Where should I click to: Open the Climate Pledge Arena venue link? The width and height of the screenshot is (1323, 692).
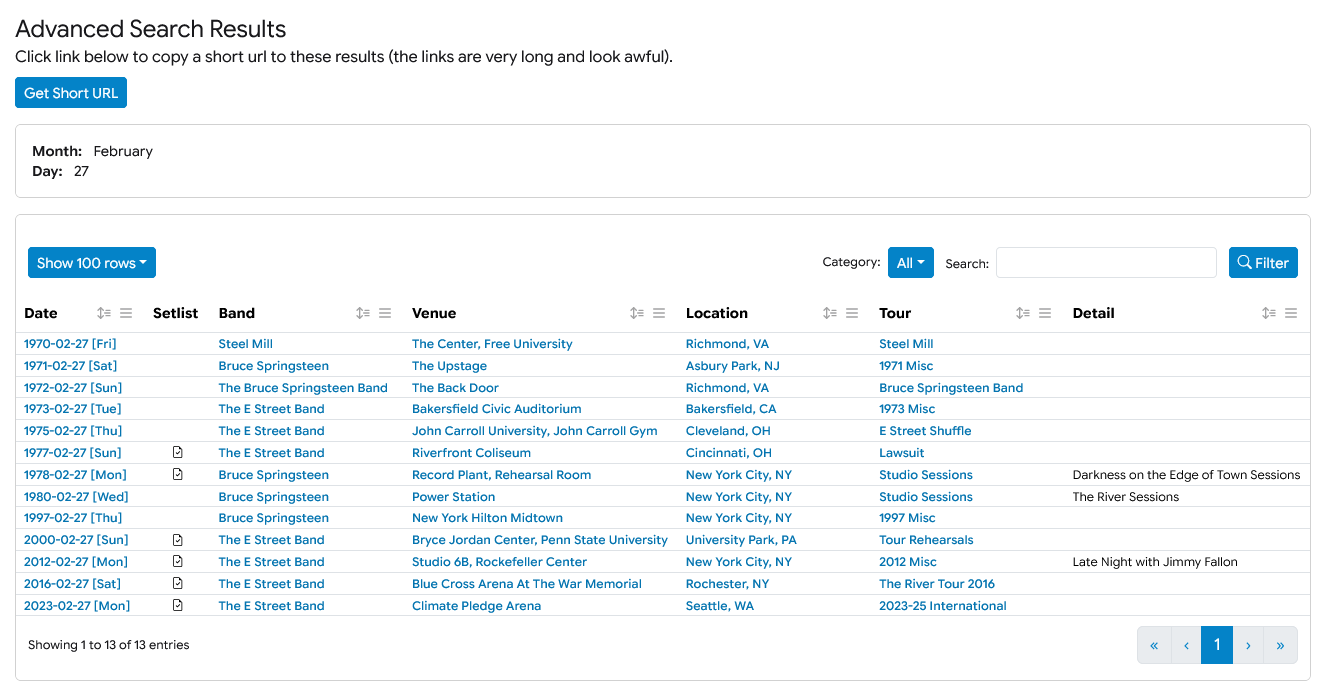coord(476,606)
